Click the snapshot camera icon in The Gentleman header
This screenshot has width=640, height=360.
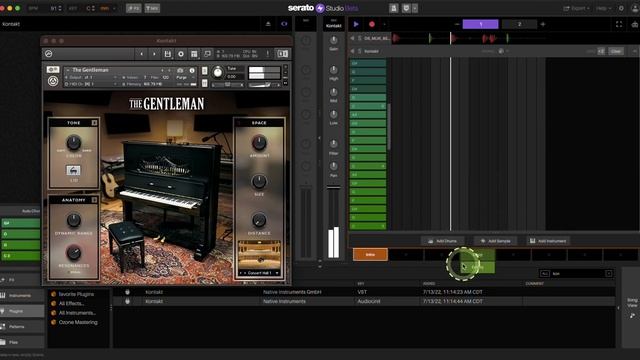180,71
